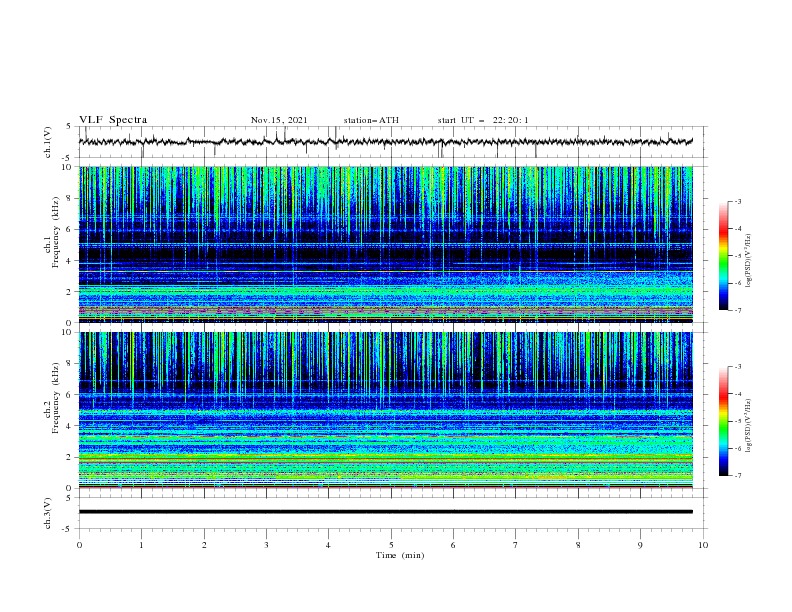Click time axis tick label "7"
This screenshot has height=612, width=792.
click(516, 545)
